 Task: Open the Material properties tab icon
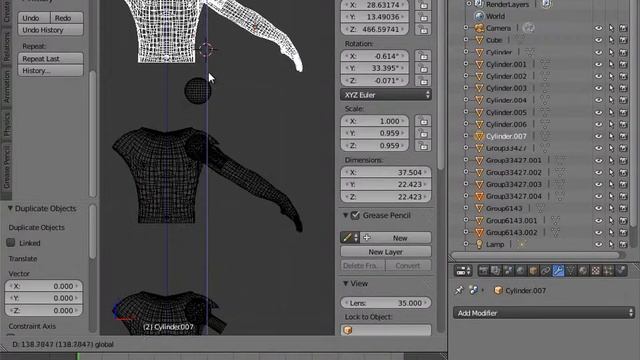pos(583,271)
